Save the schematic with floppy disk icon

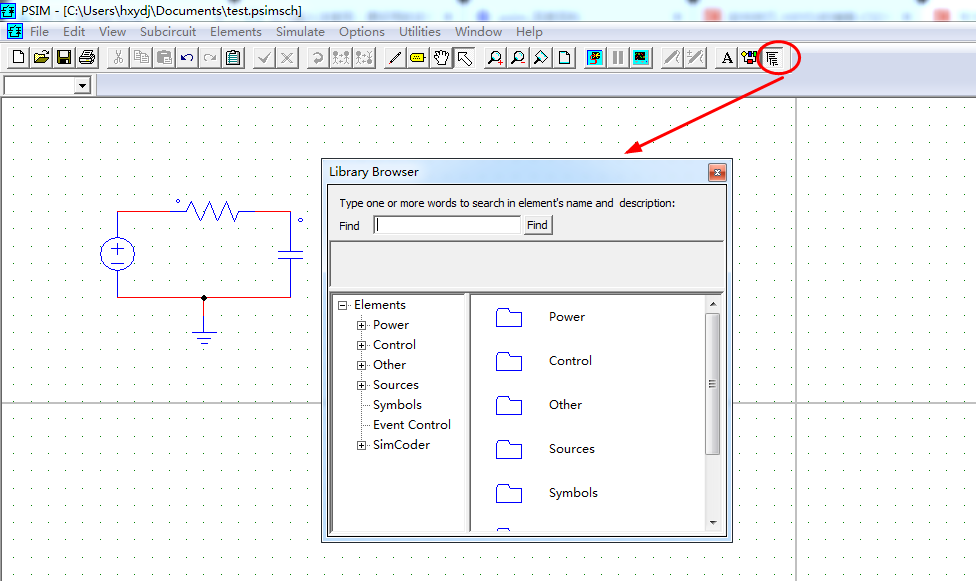click(64, 58)
